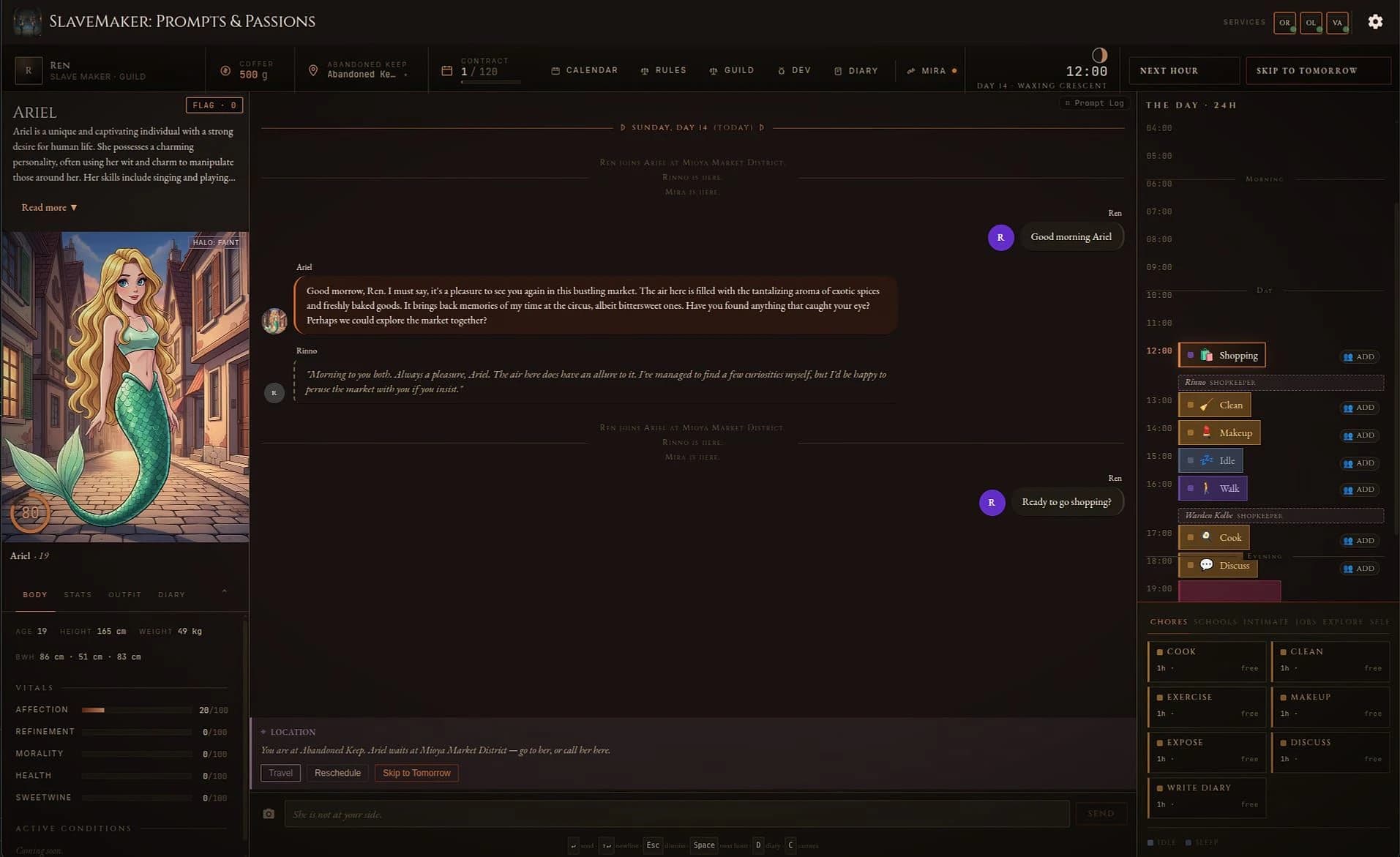Select the Intimate activity tab
Screen dimensions: 1400x857
pyautogui.click(x=1265, y=622)
